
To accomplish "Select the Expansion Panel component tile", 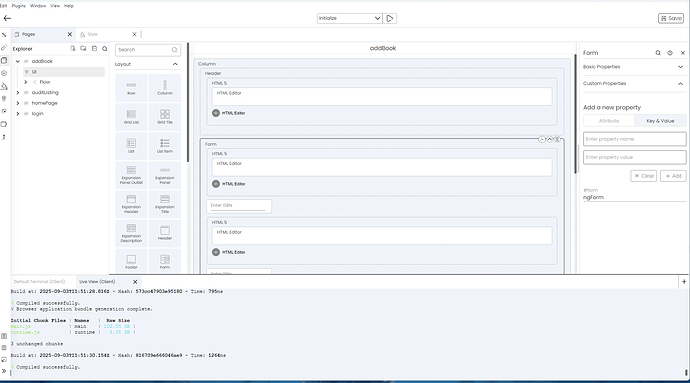I will (165, 175).
